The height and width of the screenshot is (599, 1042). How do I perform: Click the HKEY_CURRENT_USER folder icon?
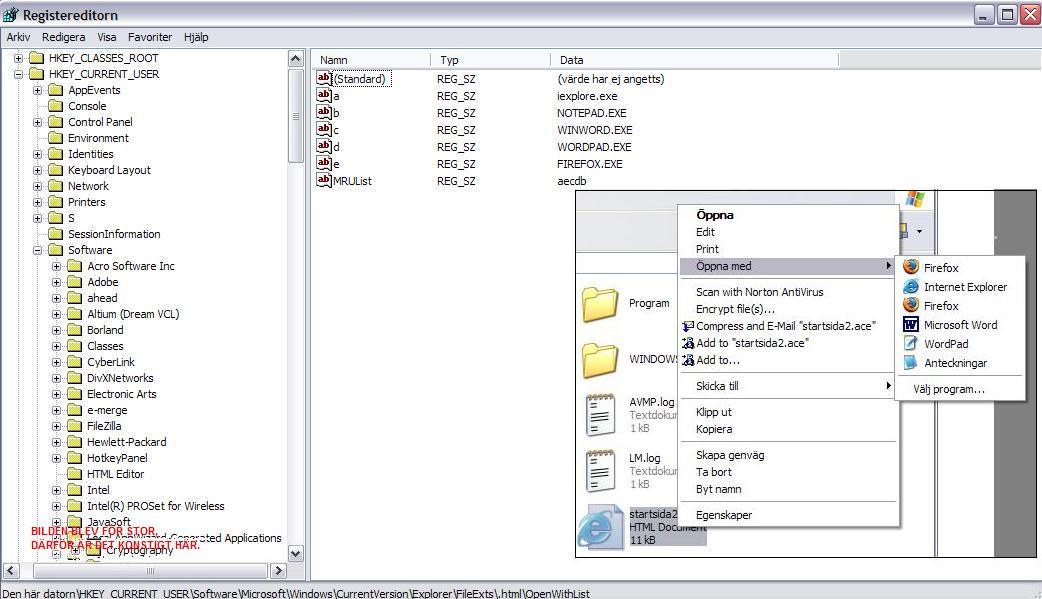click(x=37, y=74)
